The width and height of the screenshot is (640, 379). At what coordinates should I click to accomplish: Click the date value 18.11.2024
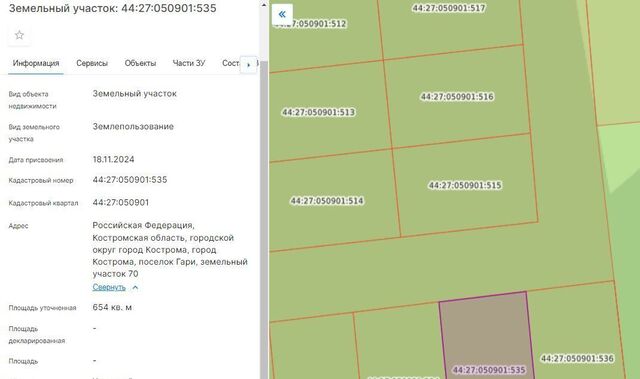[x=113, y=160]
